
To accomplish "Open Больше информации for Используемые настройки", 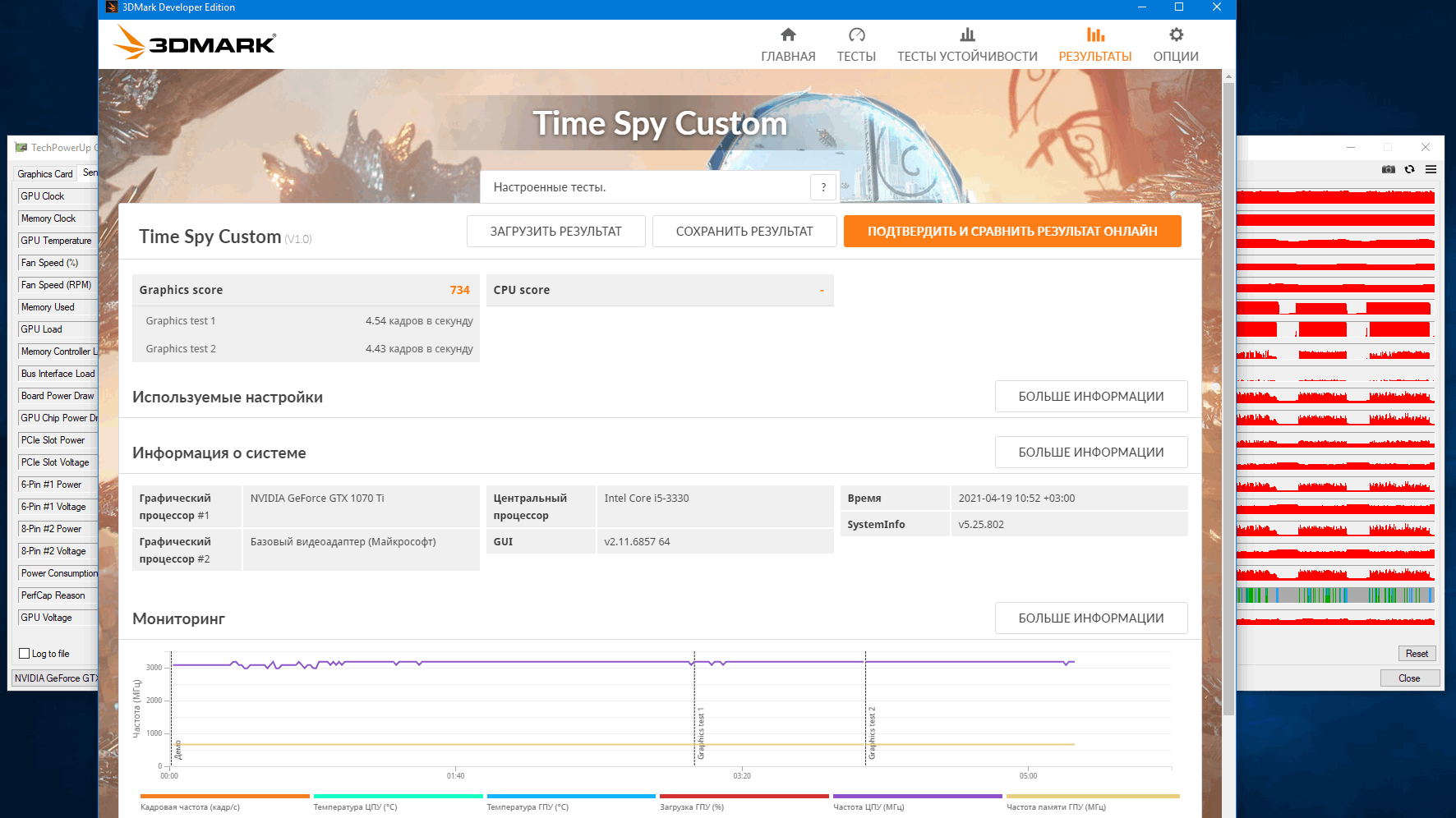I will 1091,396.
